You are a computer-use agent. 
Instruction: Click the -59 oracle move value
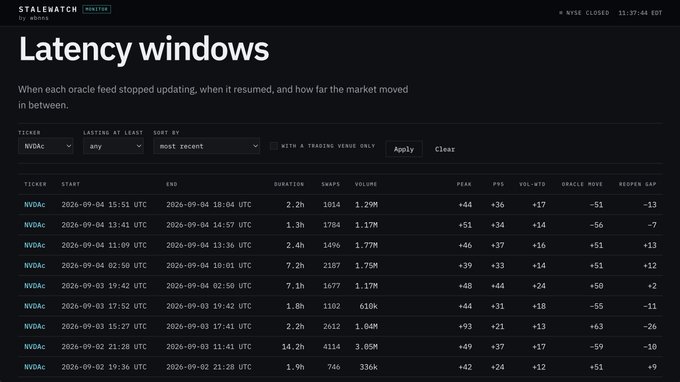596,347
